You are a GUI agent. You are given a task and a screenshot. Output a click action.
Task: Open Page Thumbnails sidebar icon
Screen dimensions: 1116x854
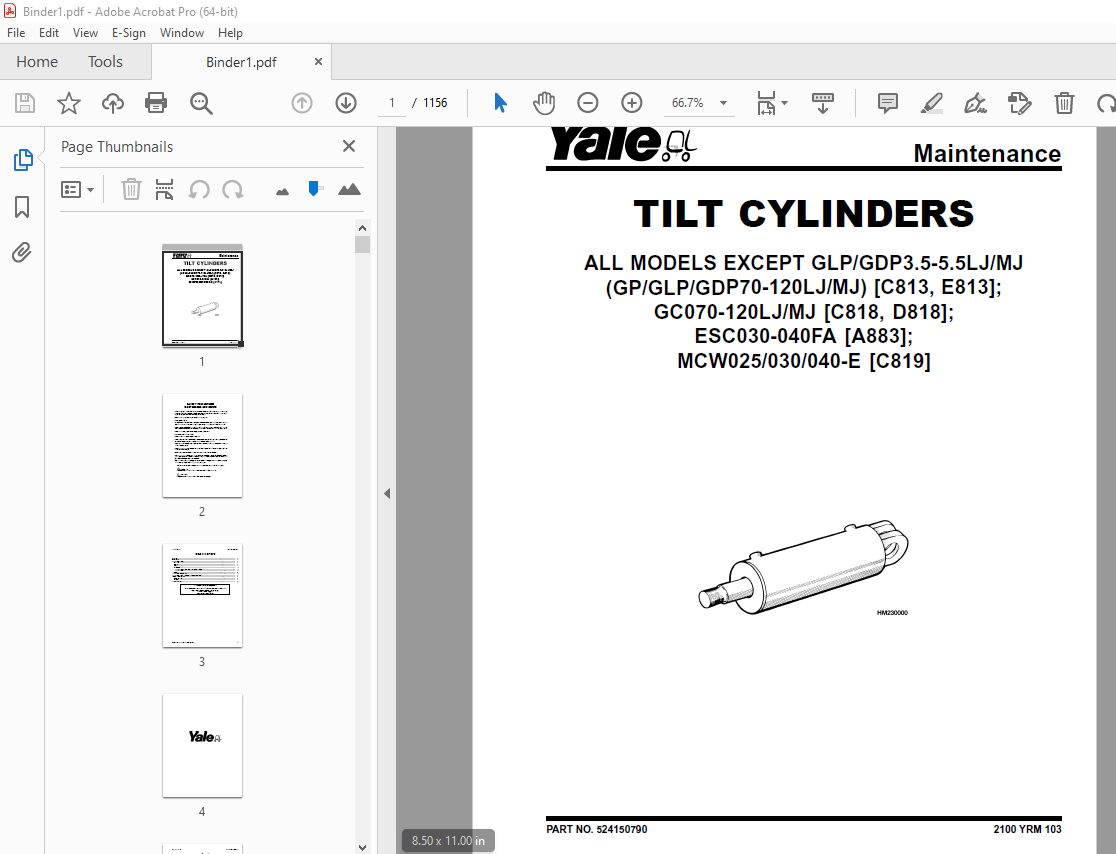pos(23,160)
